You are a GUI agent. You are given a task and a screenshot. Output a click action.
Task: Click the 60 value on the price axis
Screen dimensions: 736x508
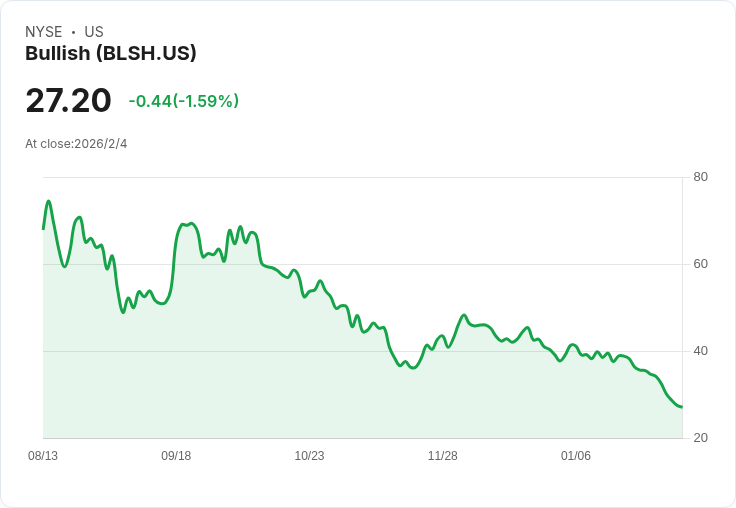pos(700,264)
